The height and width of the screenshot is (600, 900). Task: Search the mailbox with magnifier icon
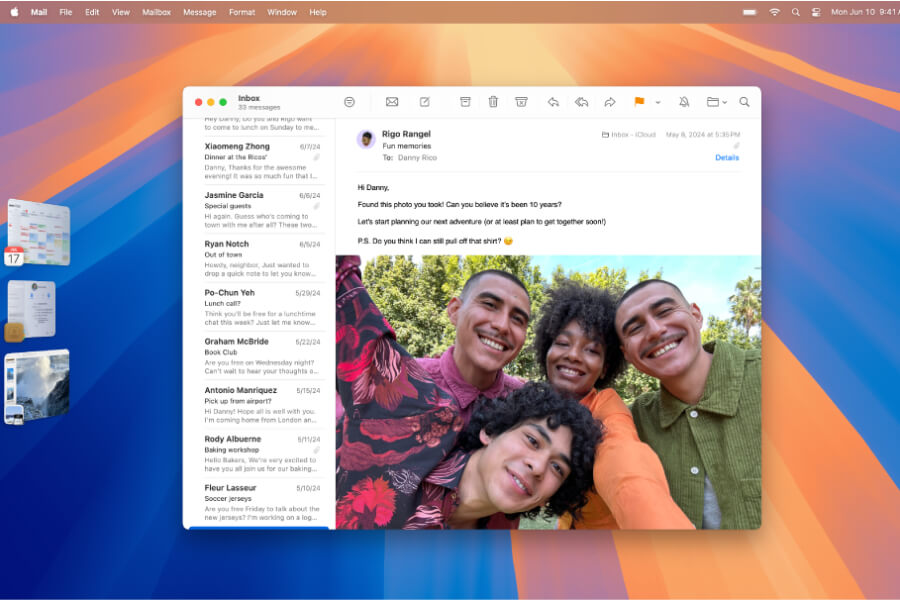pos(744,102)
